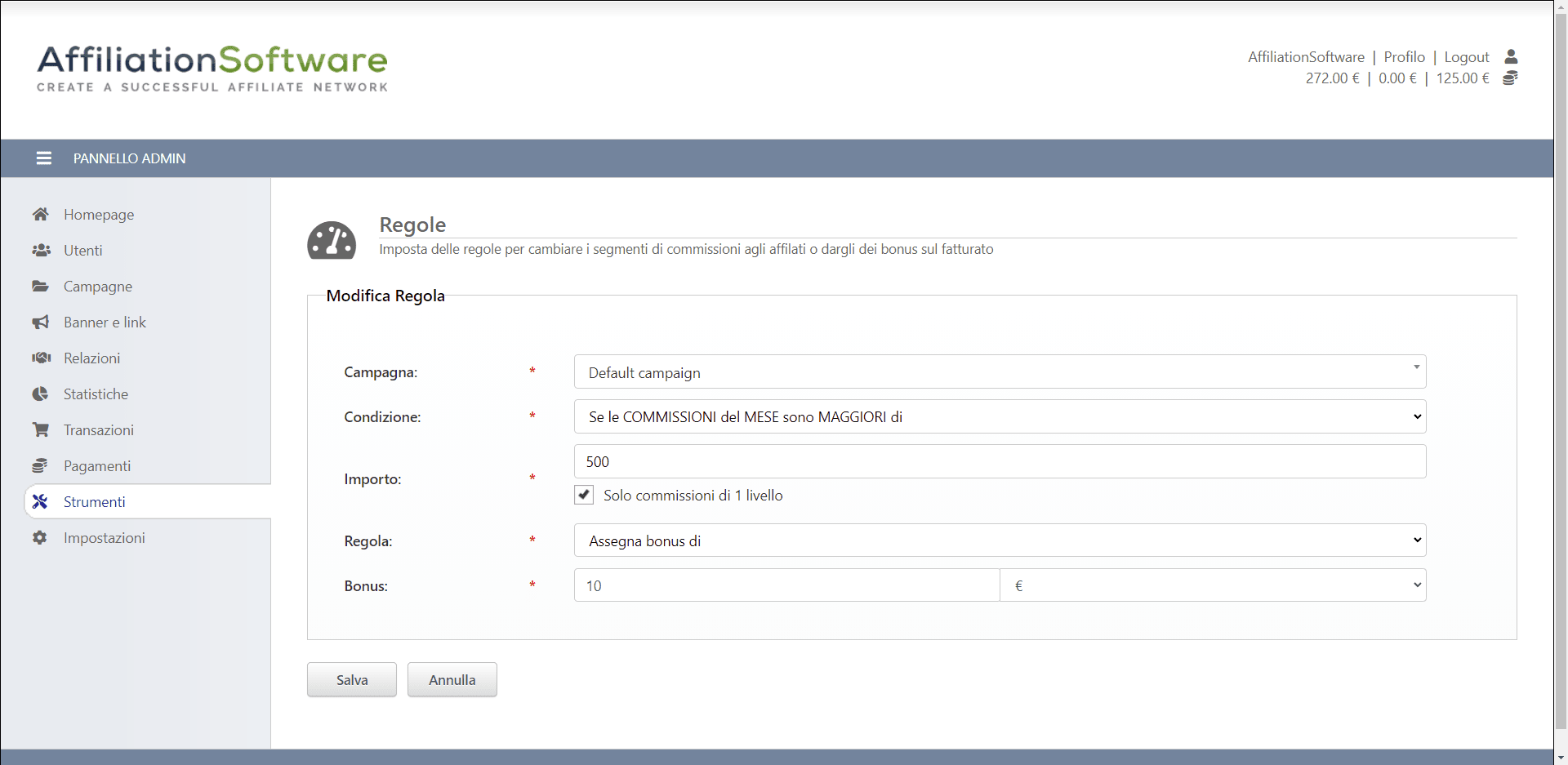This screenshot has width=1568, height=765.
Task: Click the Impostazioni gear icon
Action: pos(39,537)
